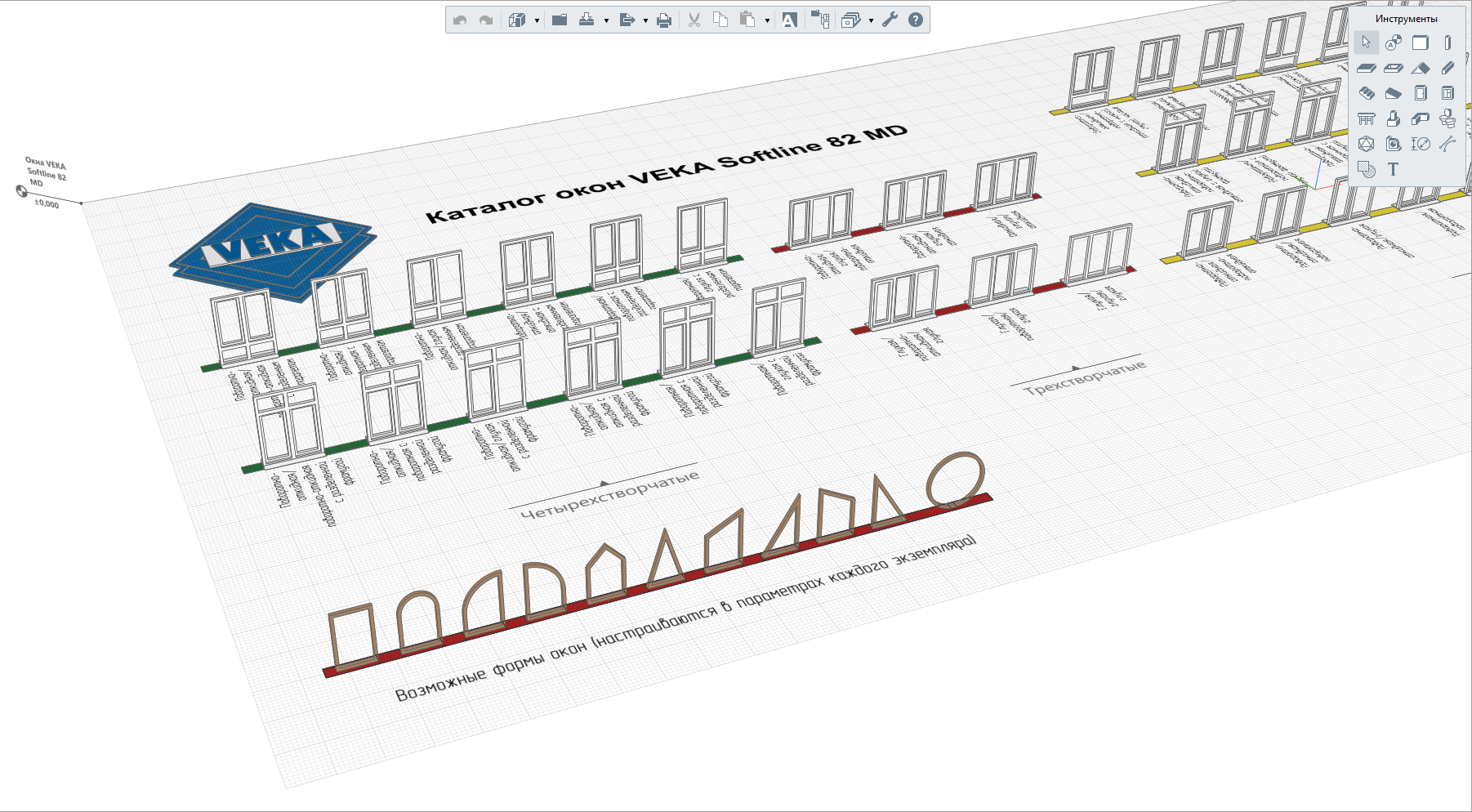Print using the printer icon

(x=664, y=20)
